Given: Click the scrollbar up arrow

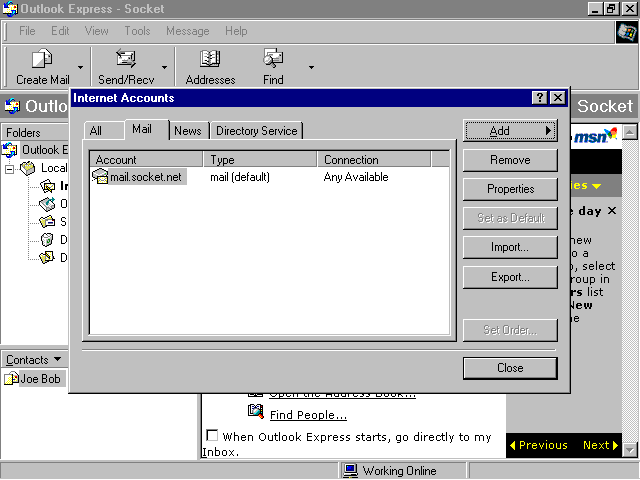Looking at the screenshot, I should 630,132.
